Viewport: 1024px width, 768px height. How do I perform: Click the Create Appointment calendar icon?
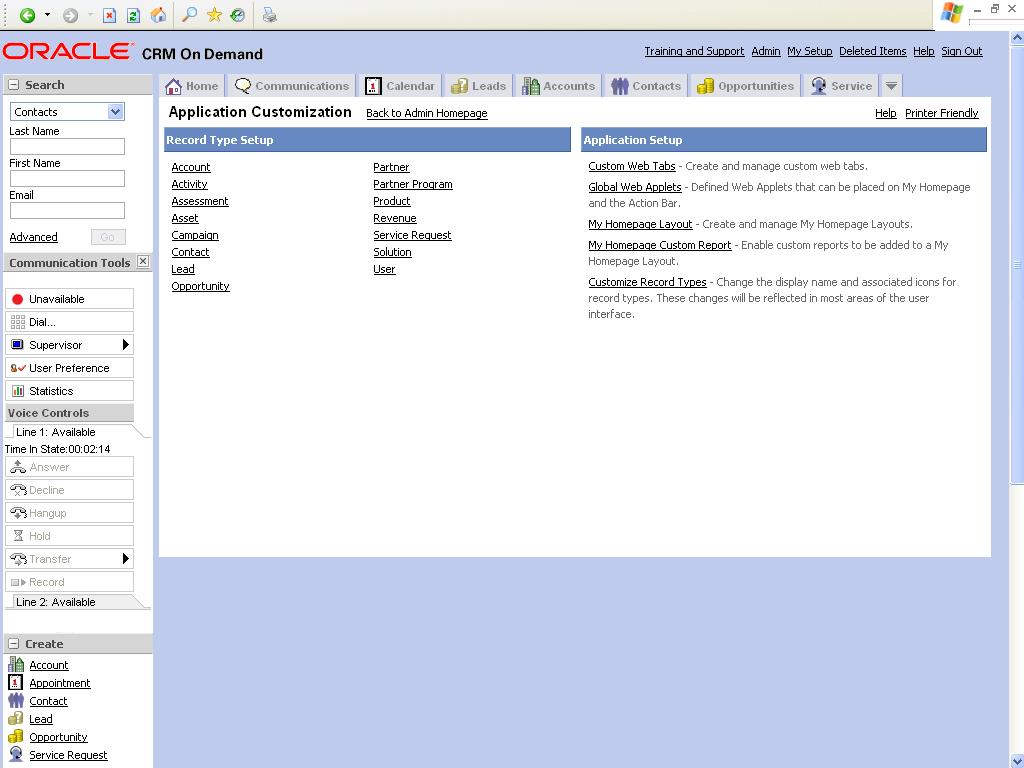(x=16, y=682)
